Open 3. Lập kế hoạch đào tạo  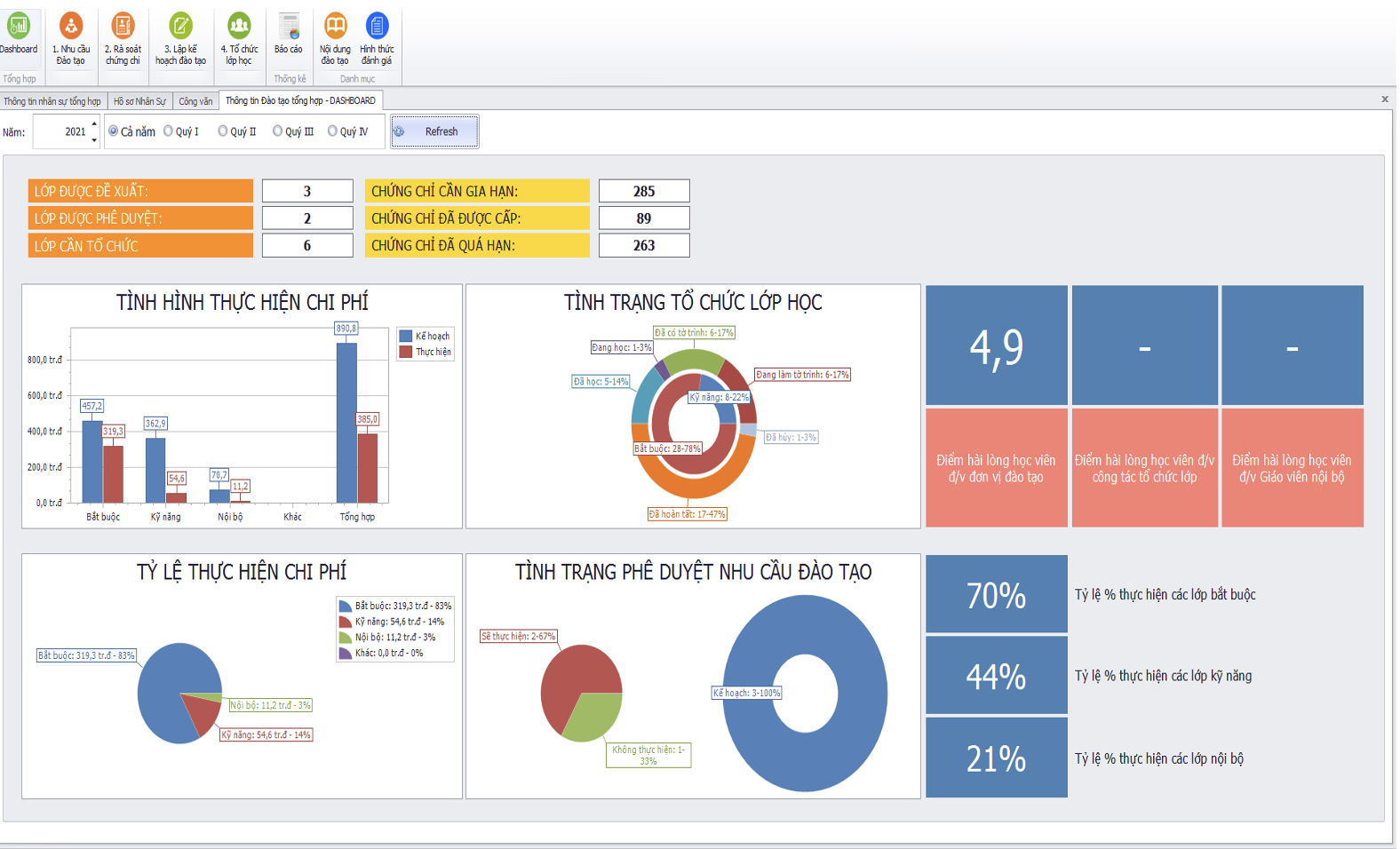coord(180,39)
